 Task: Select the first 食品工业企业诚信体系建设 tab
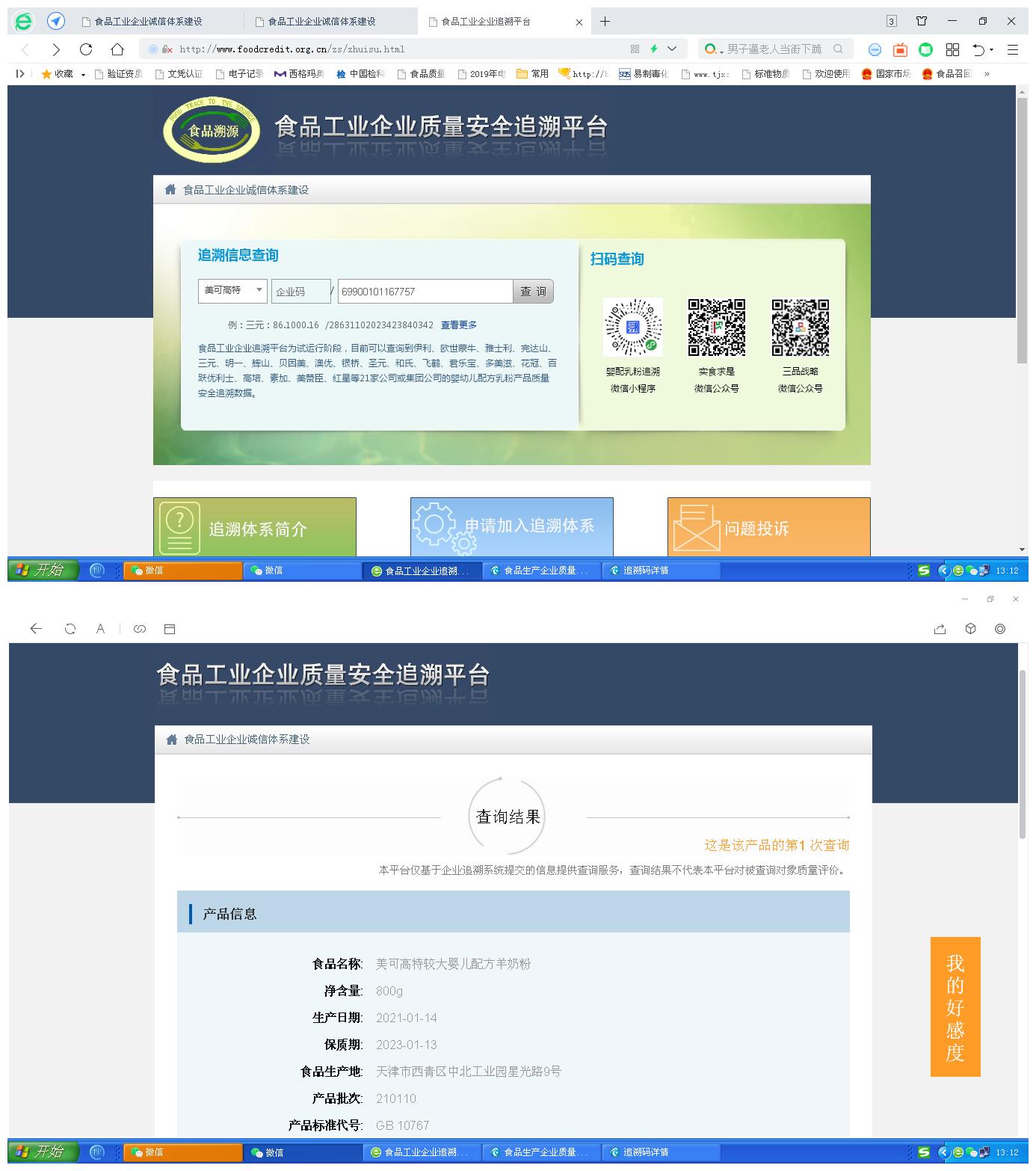tap(149, 22)
